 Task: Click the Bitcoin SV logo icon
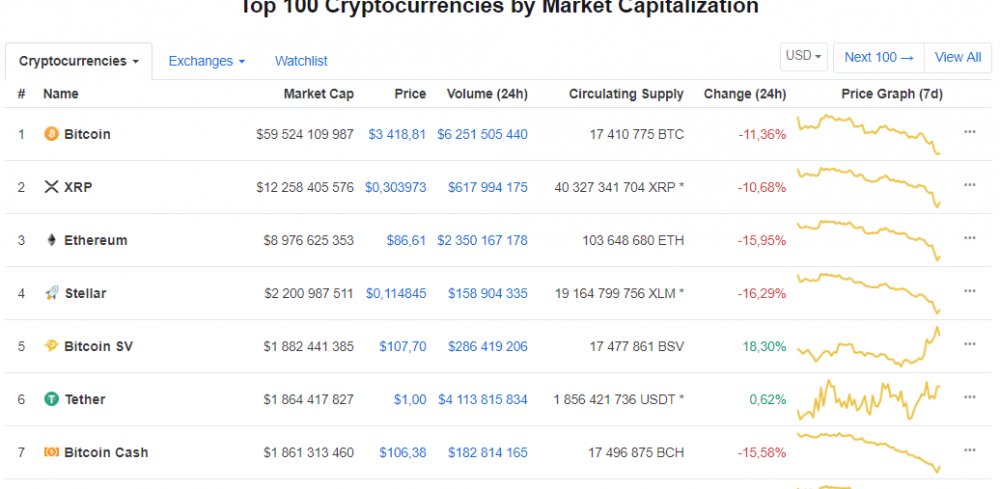coord(51,346)
